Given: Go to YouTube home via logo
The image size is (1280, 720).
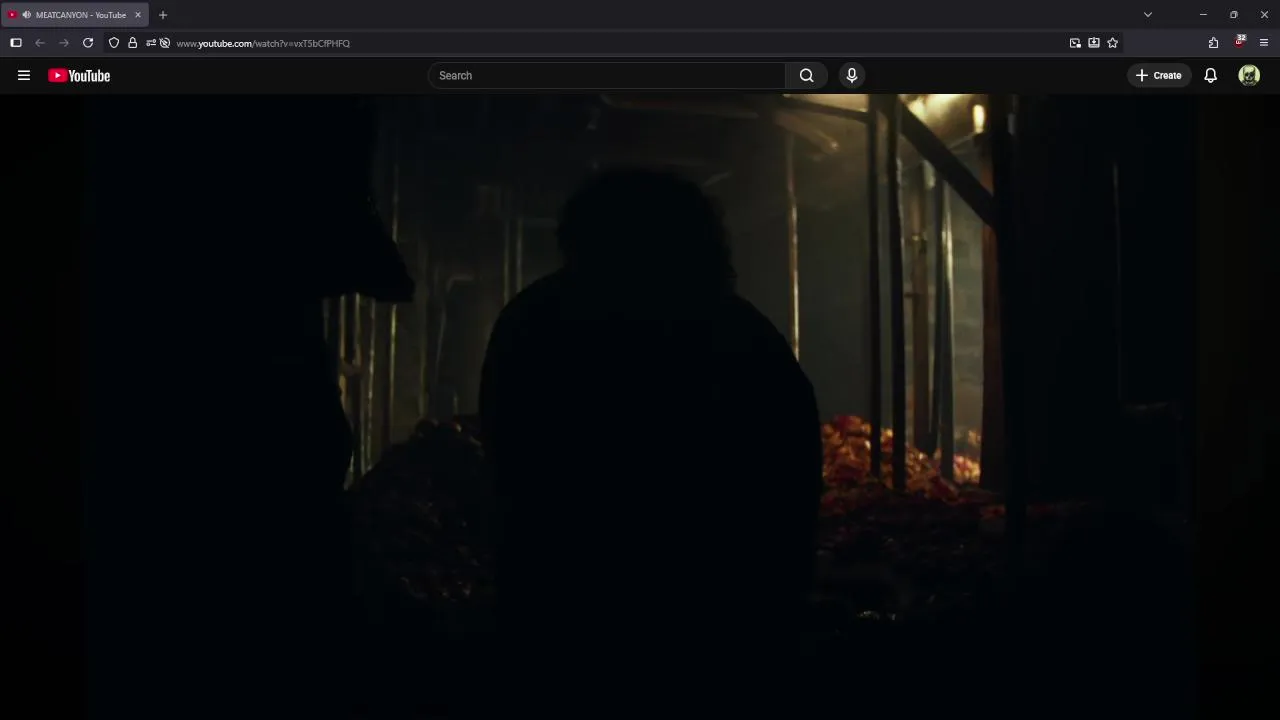Looking at the screenshot, I should point(79,76).
